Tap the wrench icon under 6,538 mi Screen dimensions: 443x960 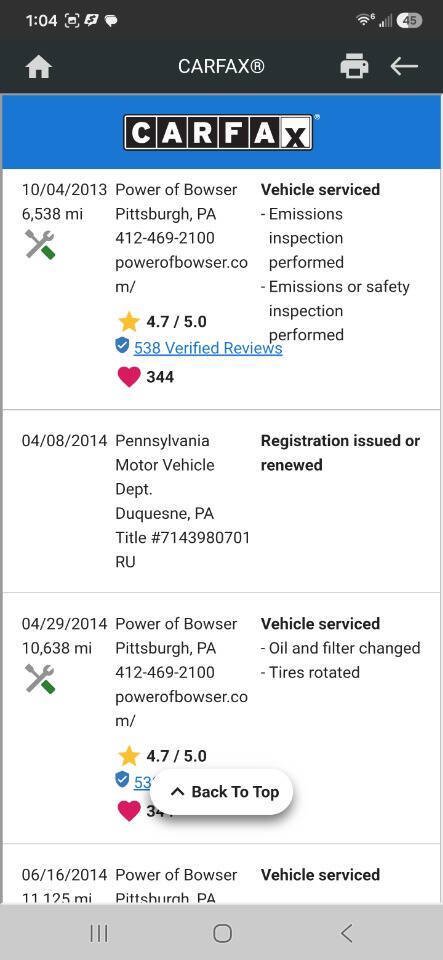click(x=40, y=244)
